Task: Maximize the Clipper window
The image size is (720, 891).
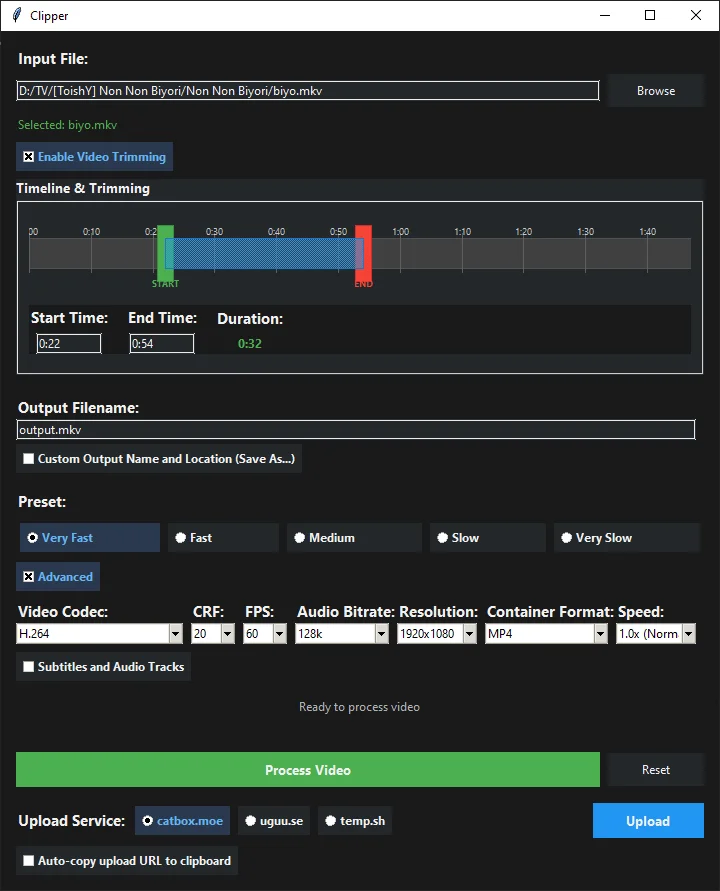Action: point(650,15)
